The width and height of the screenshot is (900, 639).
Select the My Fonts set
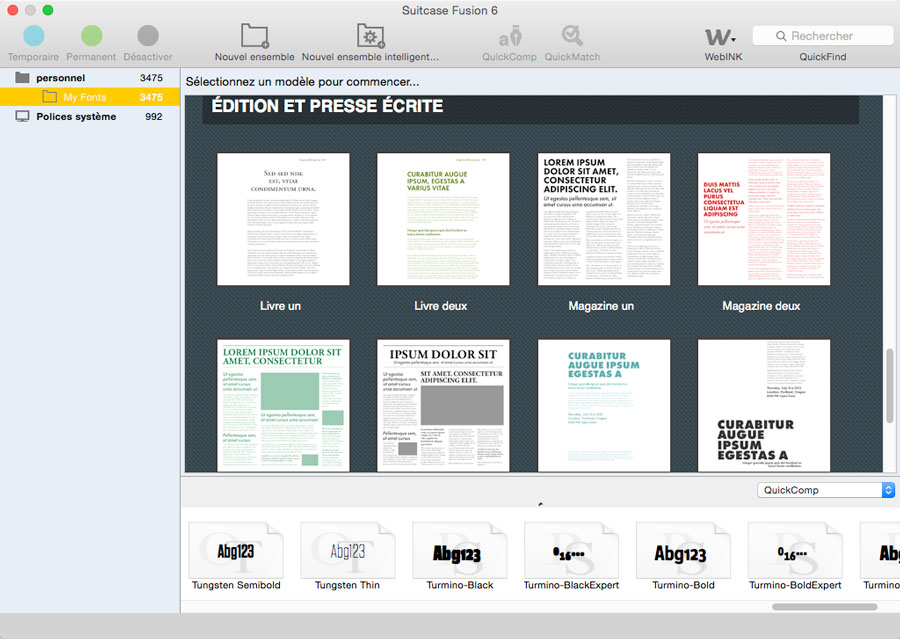[90, 97]
